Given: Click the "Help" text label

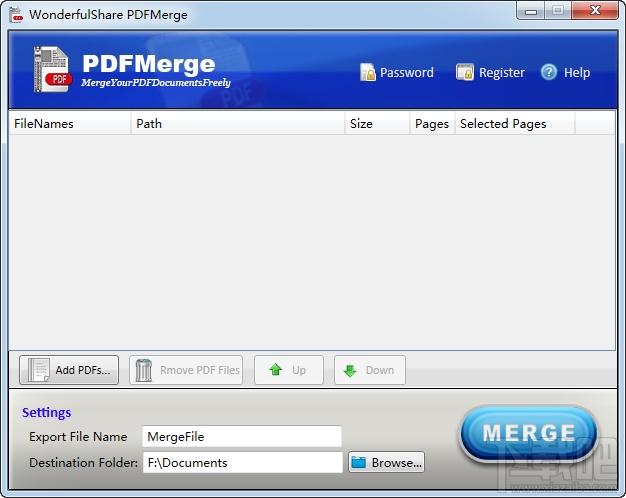Looking at the screenshot, I should pyautogui.click(x=577, y=73).
